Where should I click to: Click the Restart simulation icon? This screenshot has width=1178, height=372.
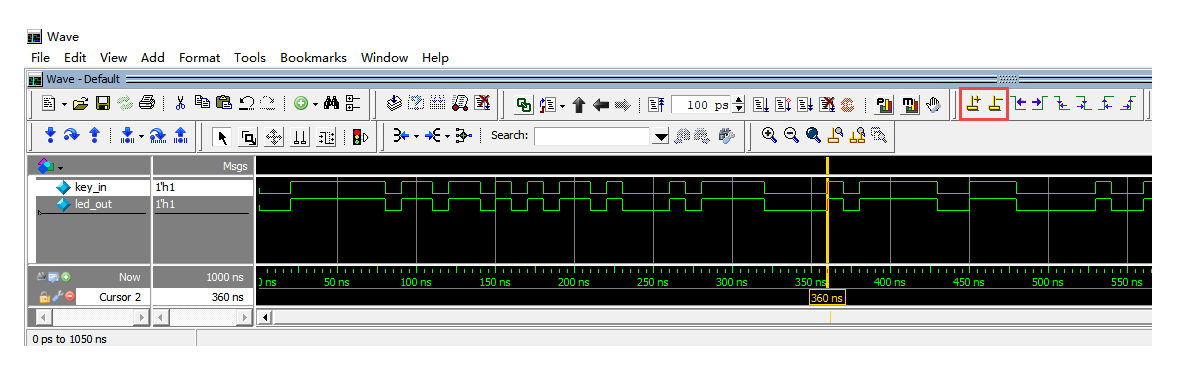[657, 105]
